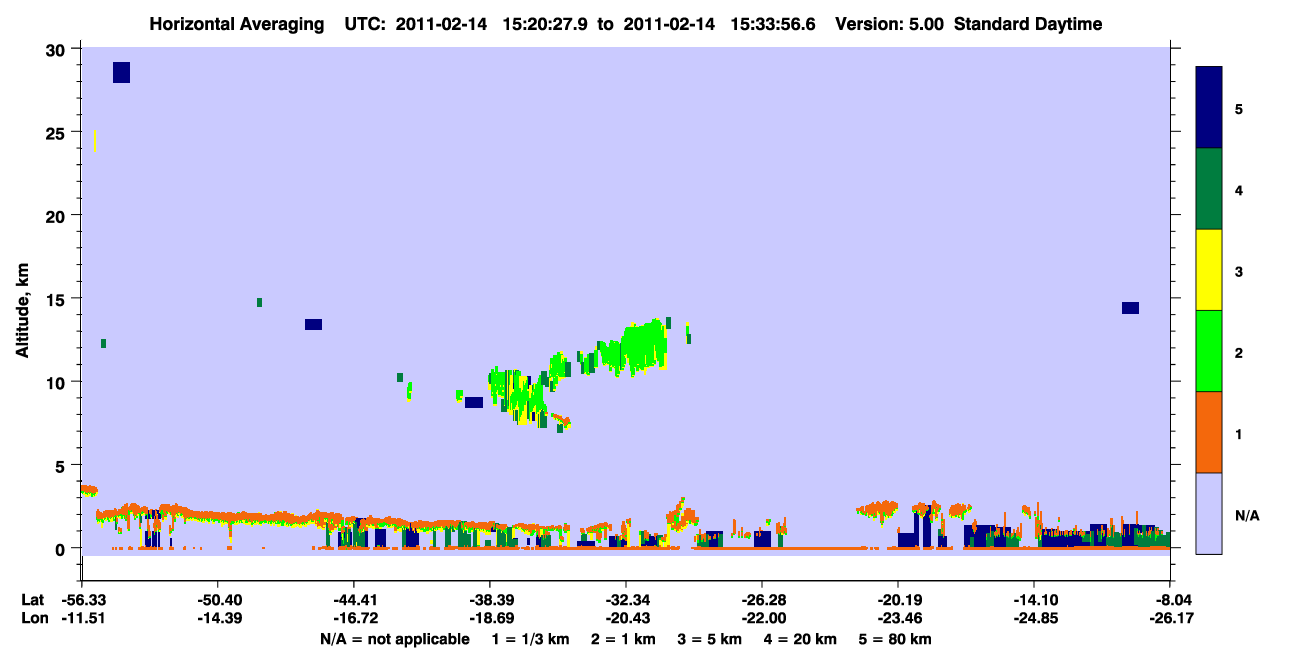Click longitude value -18.69
Image resolution: width=1300 pixels, height=667 pixels.
(490, 618)
